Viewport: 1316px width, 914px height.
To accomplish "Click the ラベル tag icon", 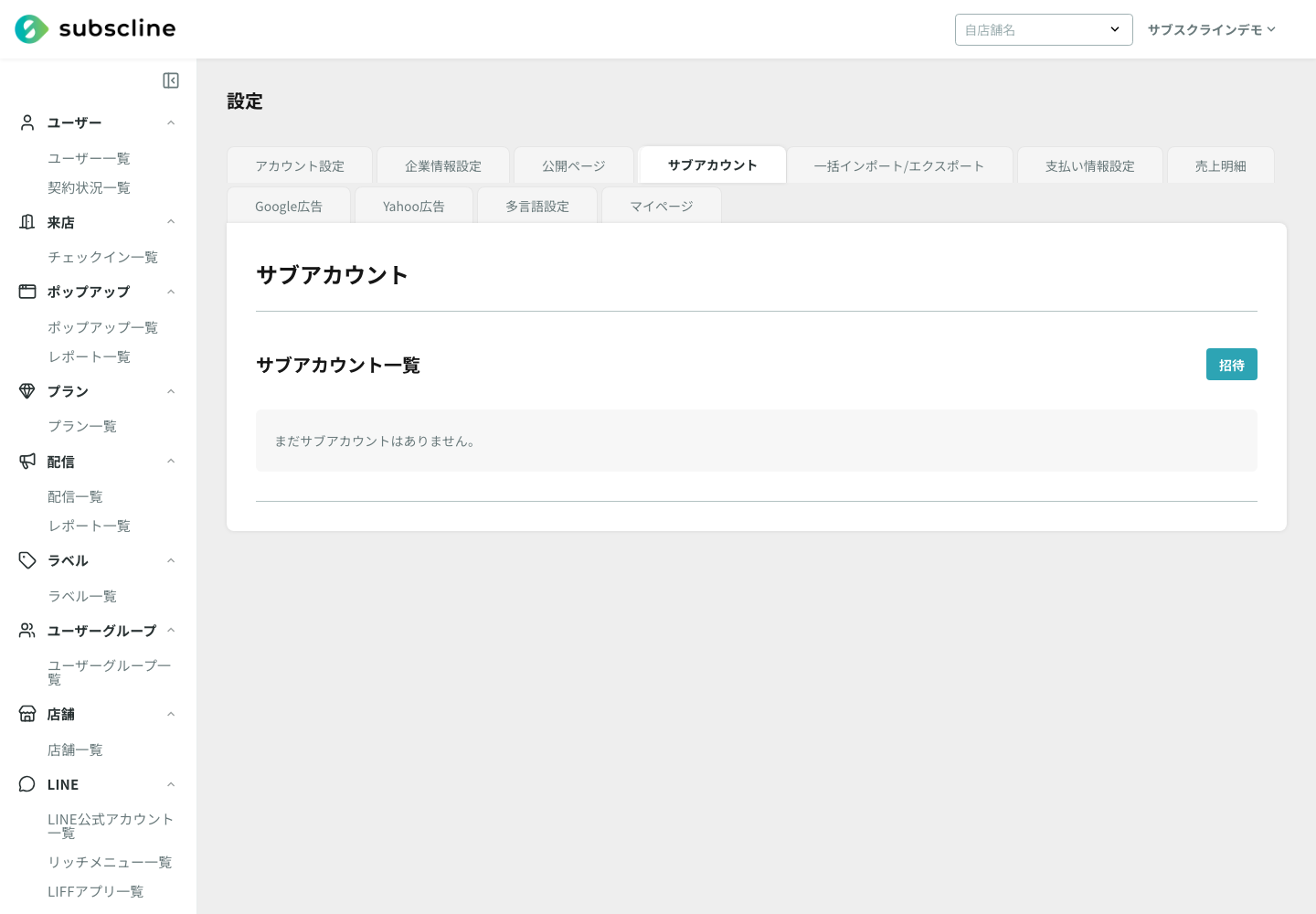I will [27, 560].
